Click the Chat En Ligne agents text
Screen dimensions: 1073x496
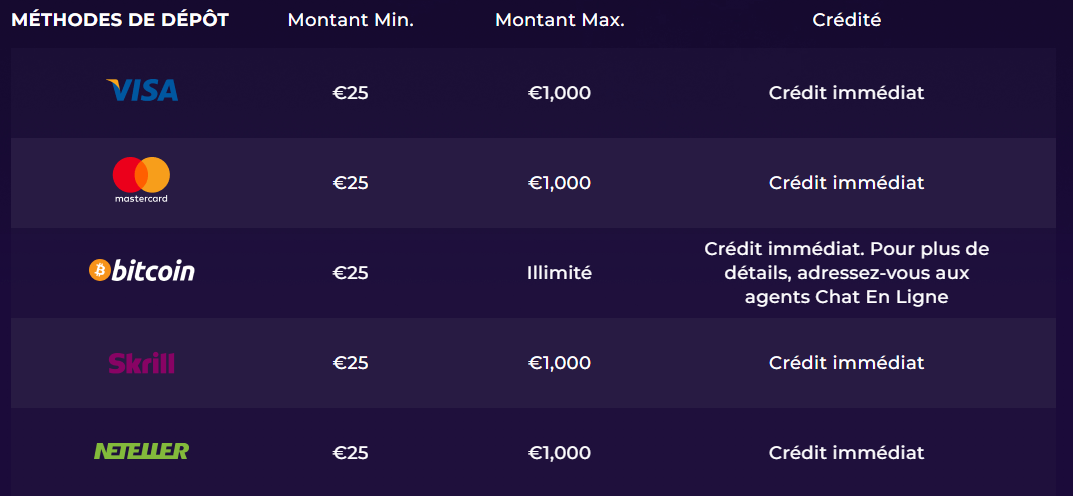tap(846, 297)
